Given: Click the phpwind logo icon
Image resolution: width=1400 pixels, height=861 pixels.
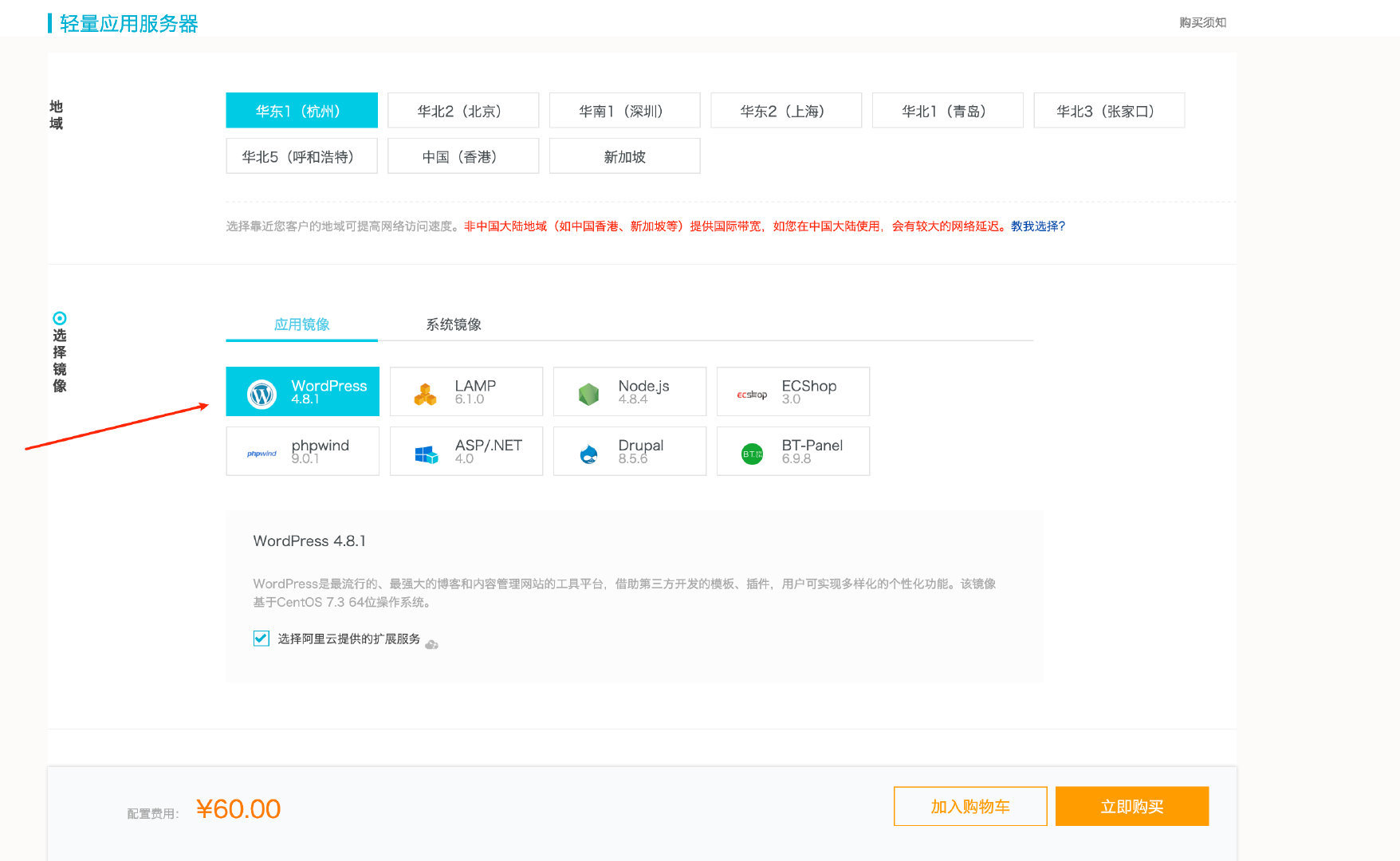Looking at the screenshot, I should 262,454.
